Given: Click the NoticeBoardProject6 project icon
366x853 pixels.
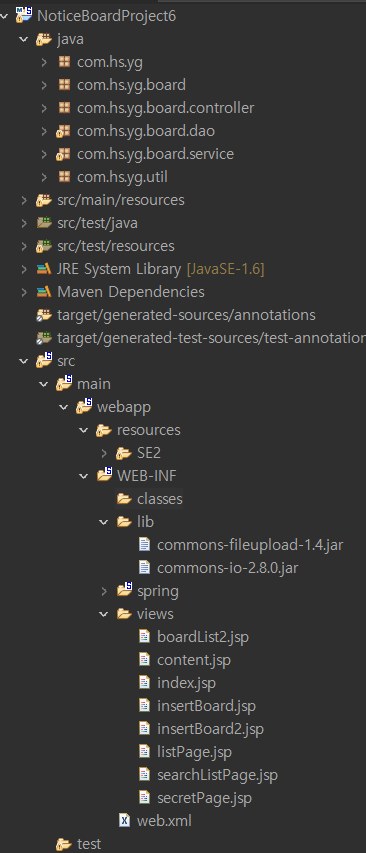Looking at the screenshot, I should click(24, 16).
